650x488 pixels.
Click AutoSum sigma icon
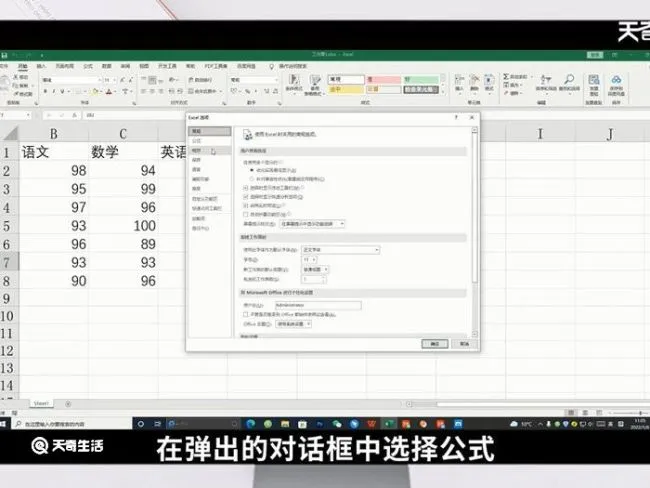(506, 77)
